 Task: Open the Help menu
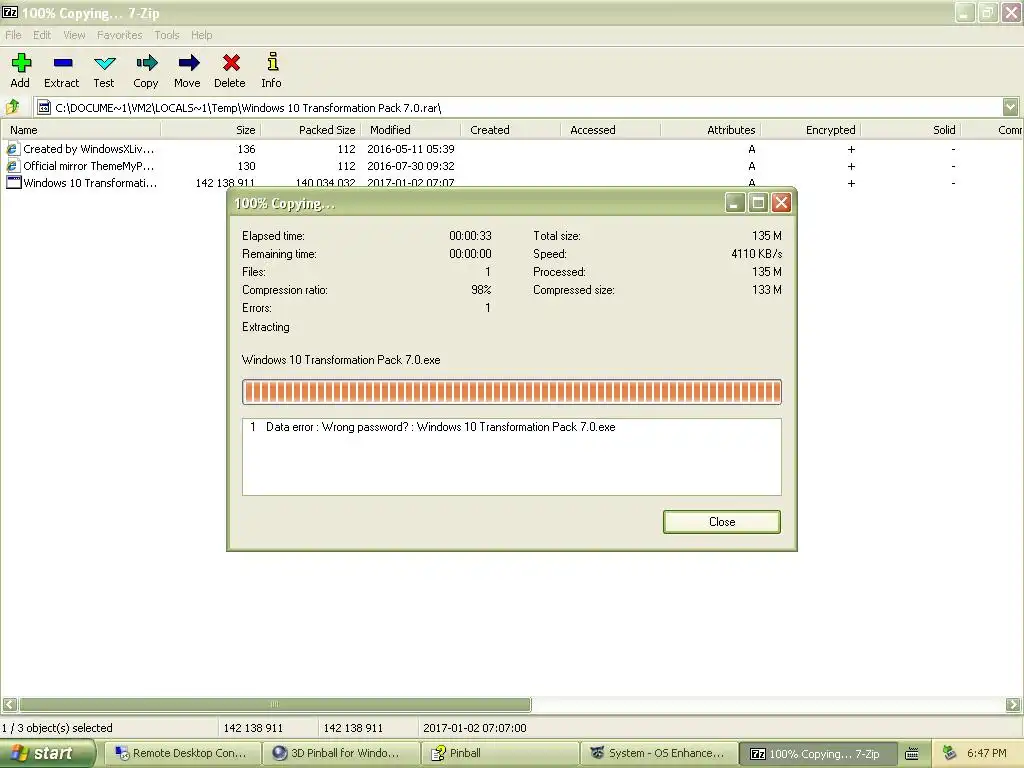pyautogui.click(x=201, y=35)
